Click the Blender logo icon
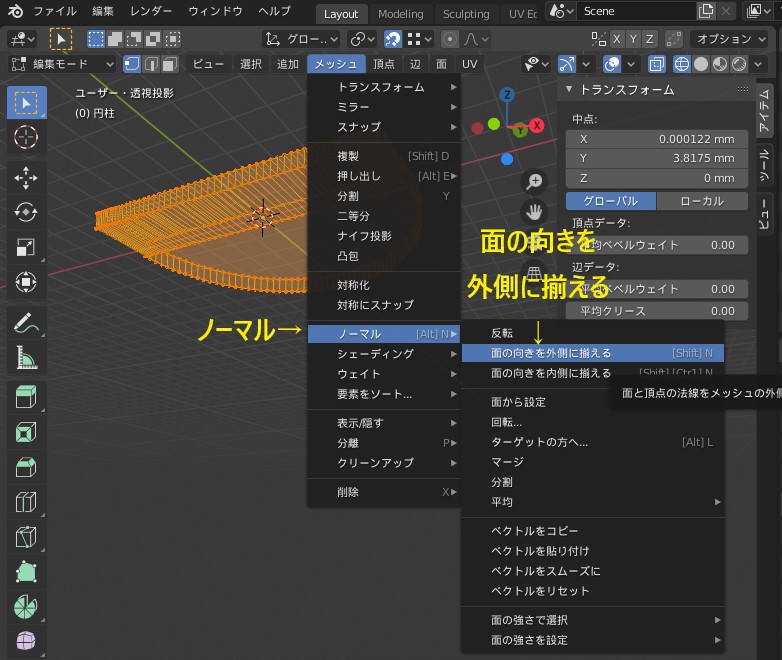 pyautogui.click(x=15, y=11)
